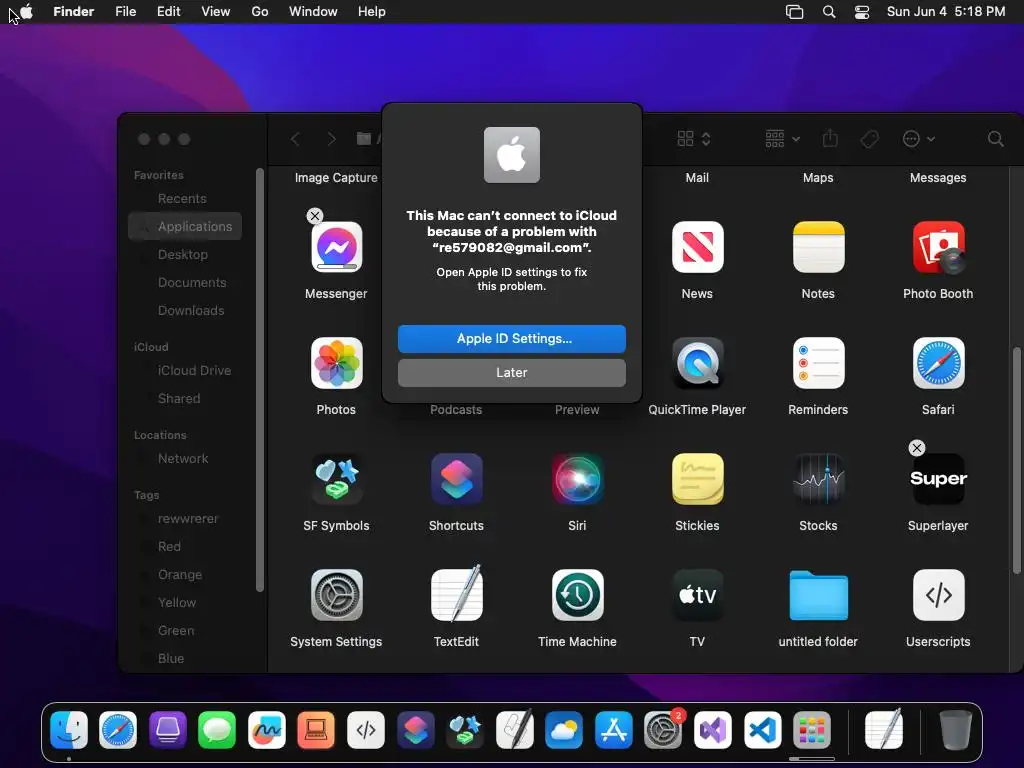Viewport: 1024px width, 768px height.
Task: Open the Notes app icon
Action: [818, 247]
